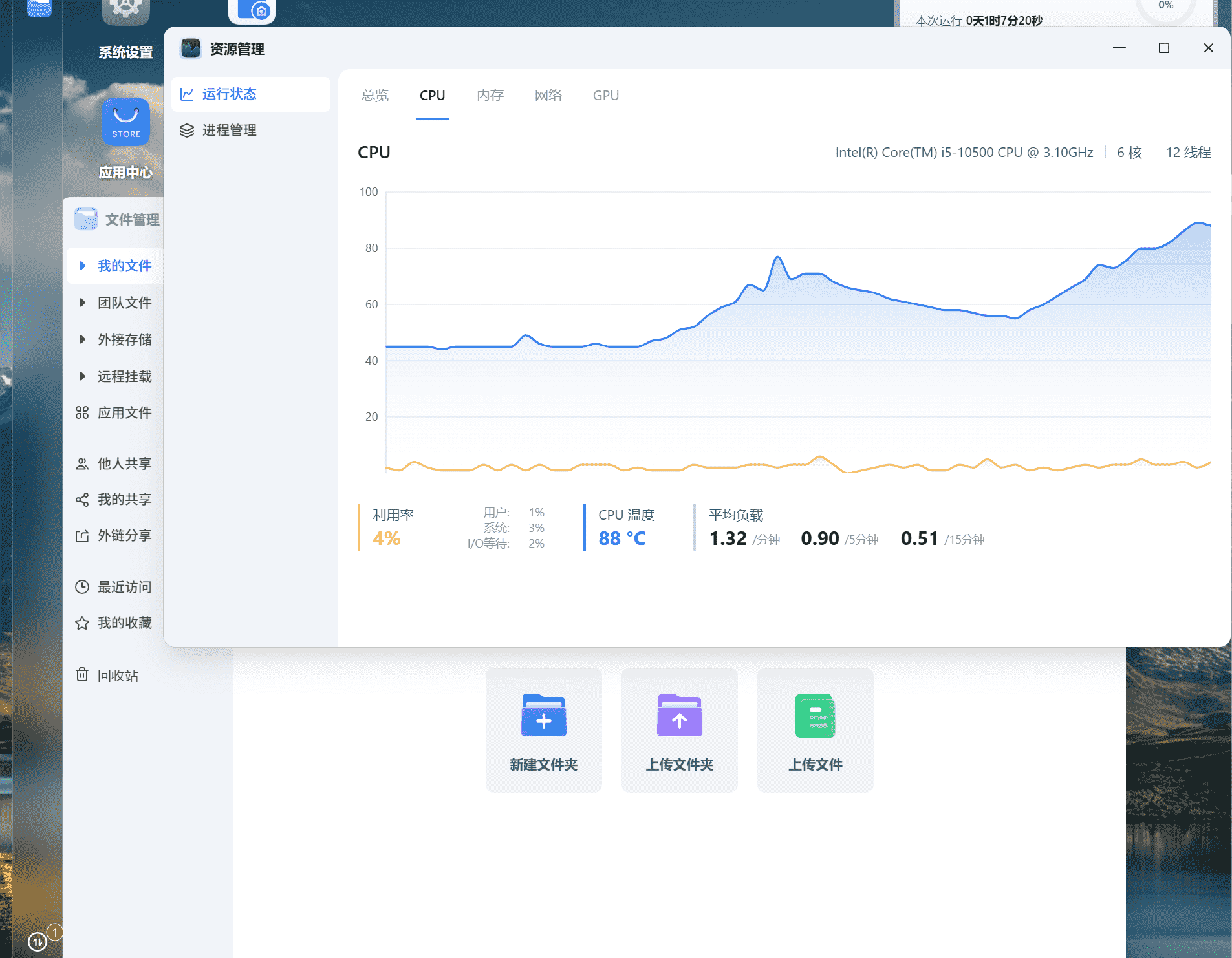The image size is (1232, 958).
Task: Expand the 团队文件 tree arrow
Action: point(82,303)
